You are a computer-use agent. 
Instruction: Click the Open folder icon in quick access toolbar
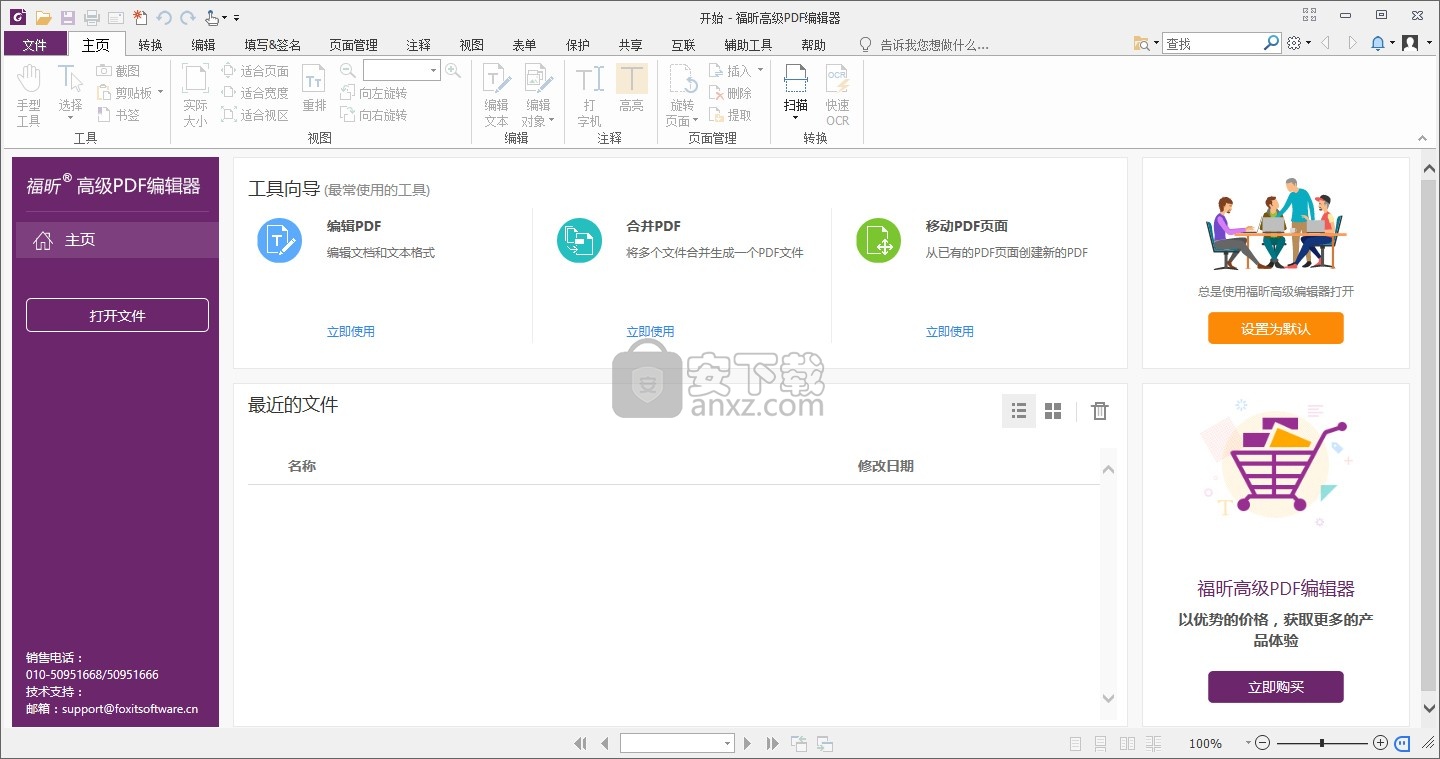coord(43,17)
